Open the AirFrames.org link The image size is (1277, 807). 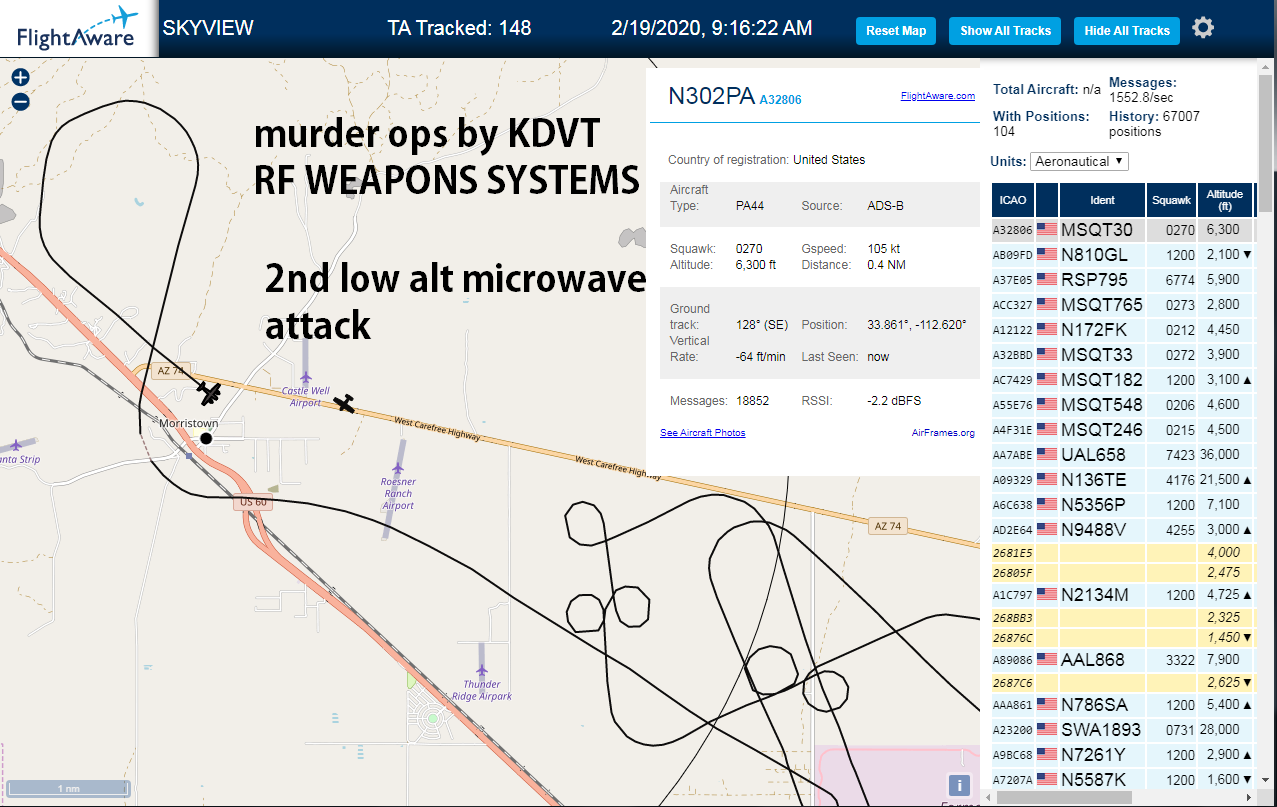coord(943,433)
